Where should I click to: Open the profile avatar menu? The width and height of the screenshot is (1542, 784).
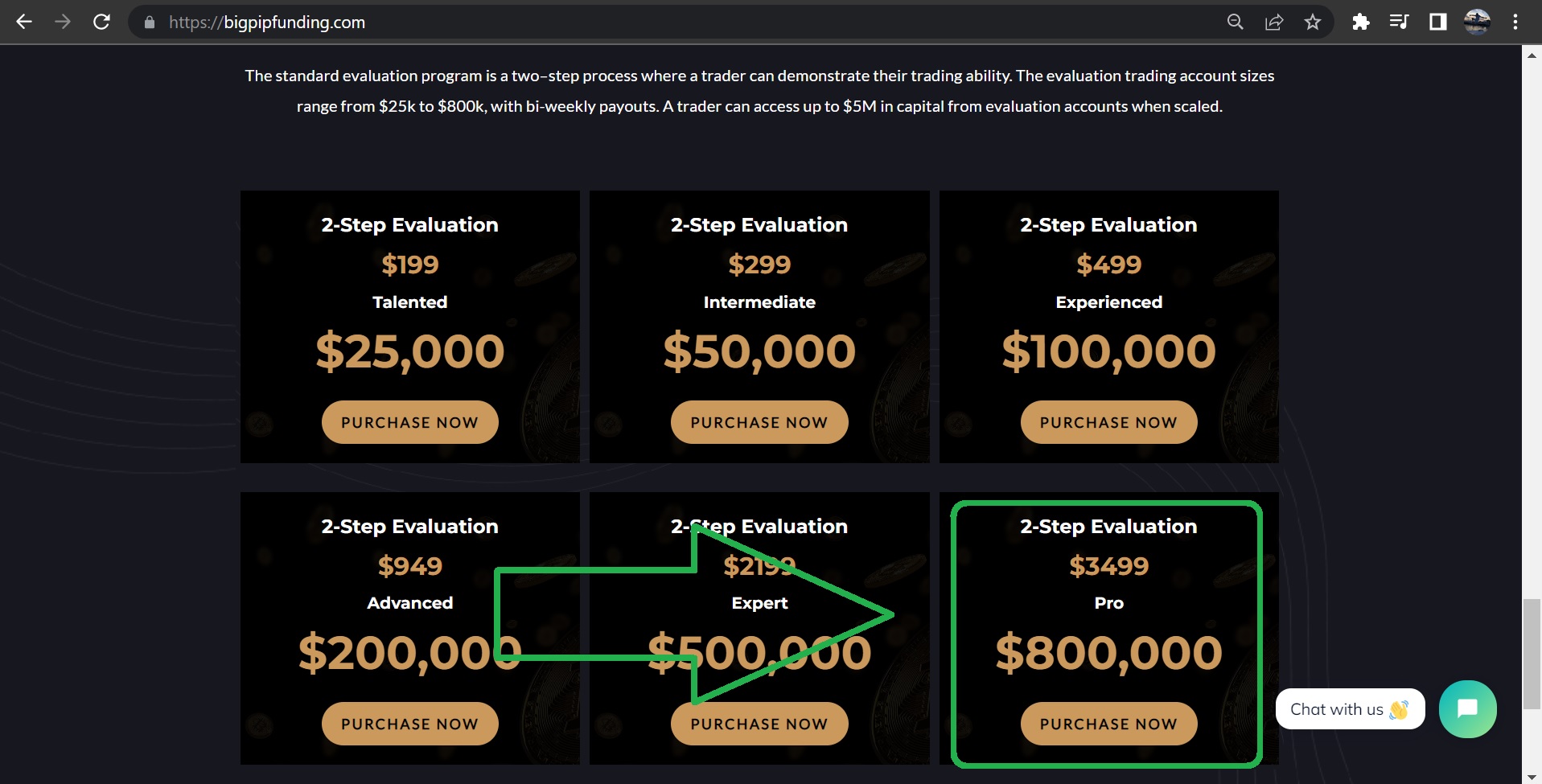pyautogui.click(x=1477, y=22)
